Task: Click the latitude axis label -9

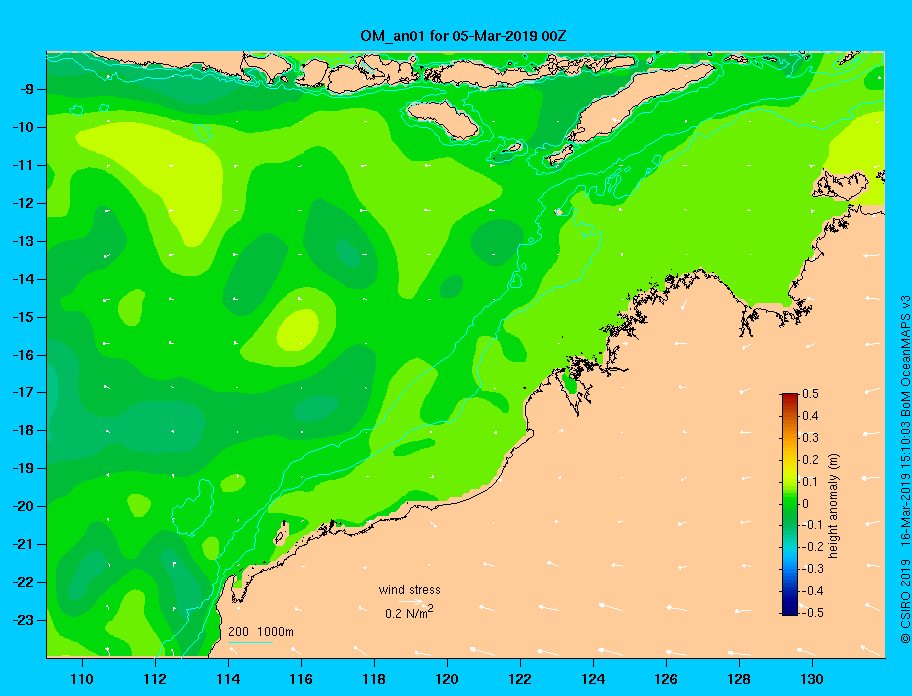Action: pyautogui.click(x=26, y=90)
